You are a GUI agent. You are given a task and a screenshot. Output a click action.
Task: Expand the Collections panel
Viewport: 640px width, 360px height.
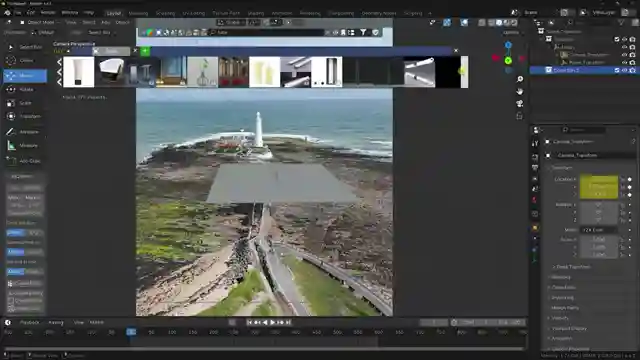(x=563, y=287)
